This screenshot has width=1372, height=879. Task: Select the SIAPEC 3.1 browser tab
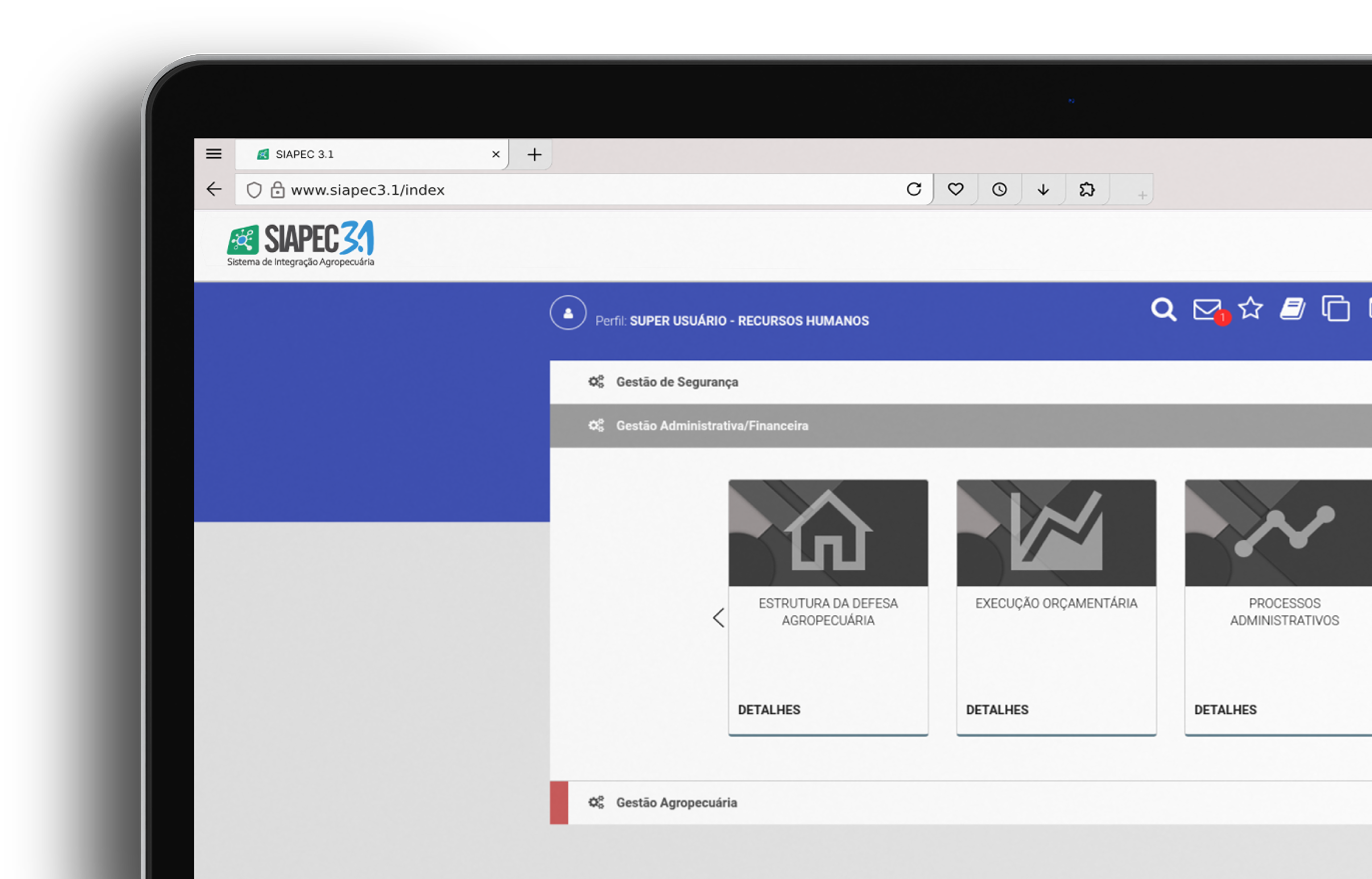(x=371, y=154)
